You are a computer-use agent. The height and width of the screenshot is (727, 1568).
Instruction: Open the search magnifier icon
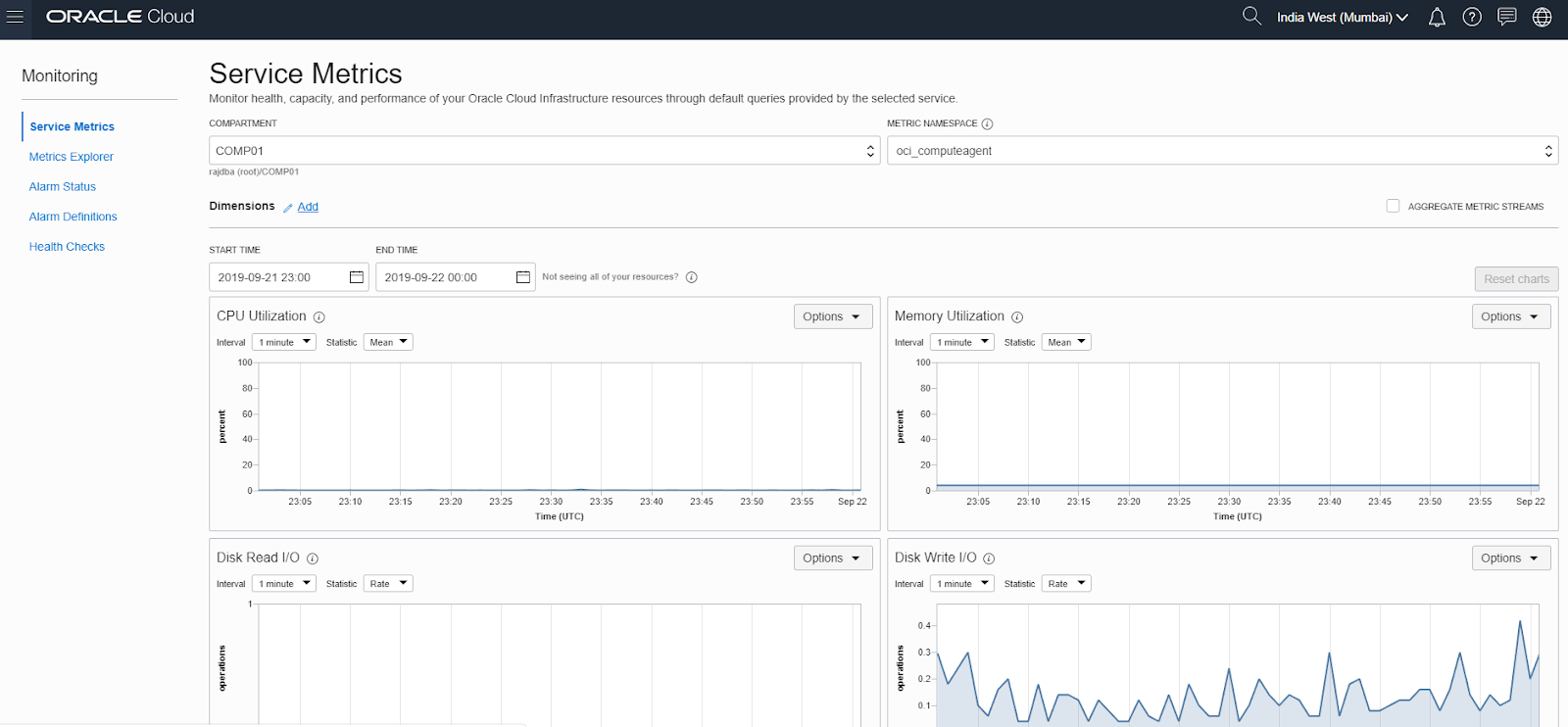tap(1251, 16)
